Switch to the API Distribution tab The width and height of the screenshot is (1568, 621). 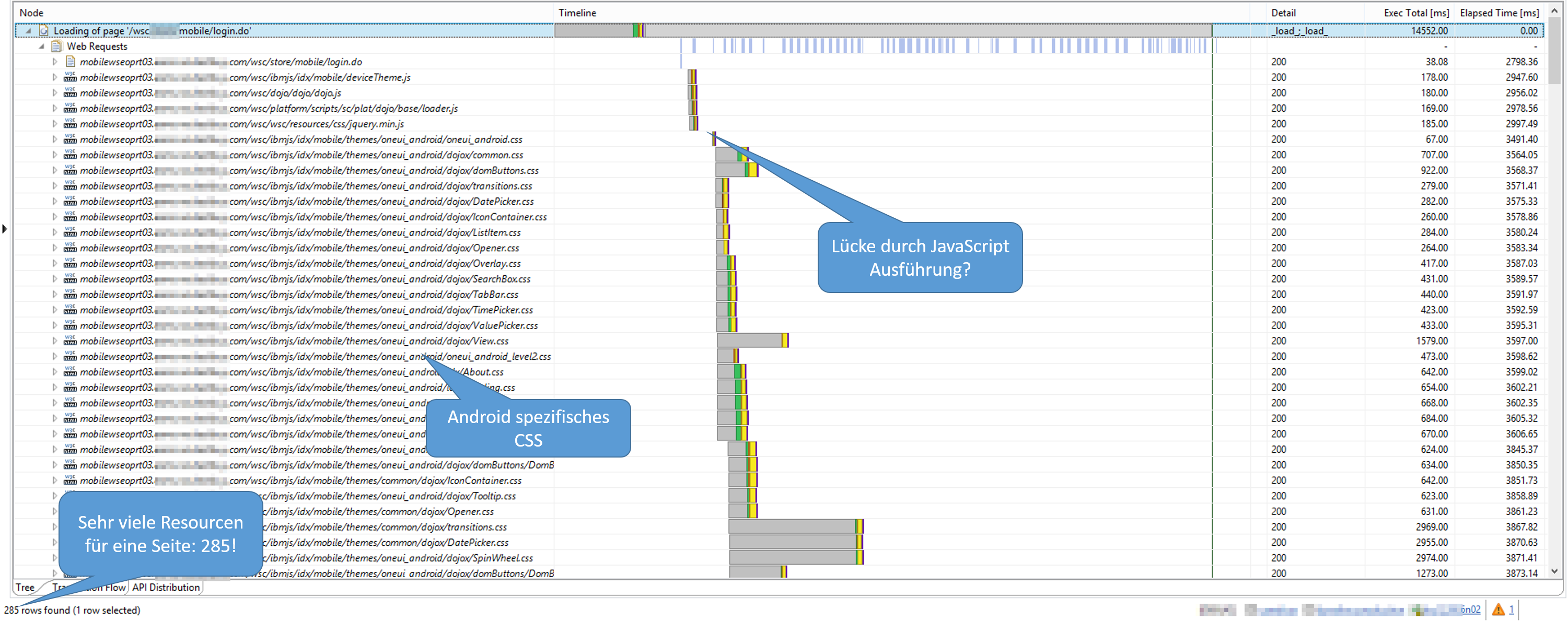click(166, 587)
